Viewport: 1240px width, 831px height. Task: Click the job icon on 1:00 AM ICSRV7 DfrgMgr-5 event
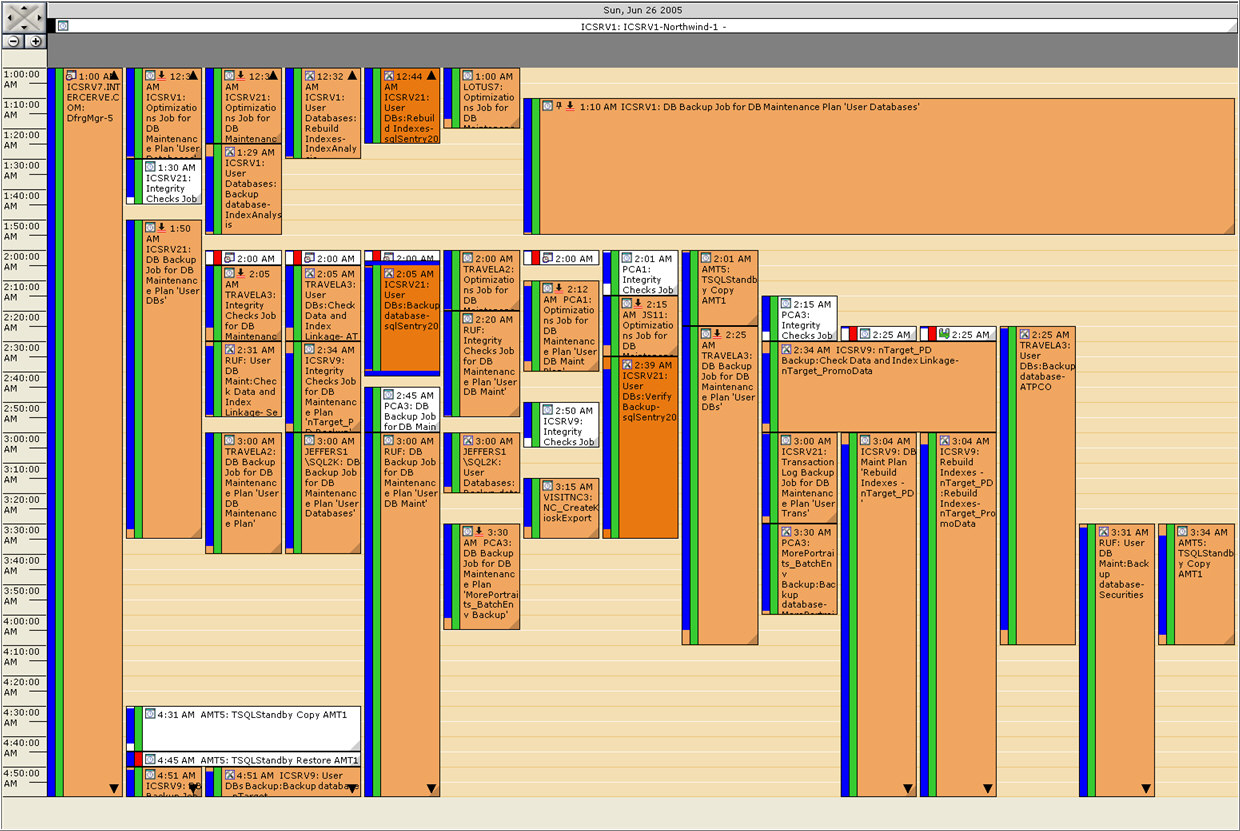tap(71, 76)
